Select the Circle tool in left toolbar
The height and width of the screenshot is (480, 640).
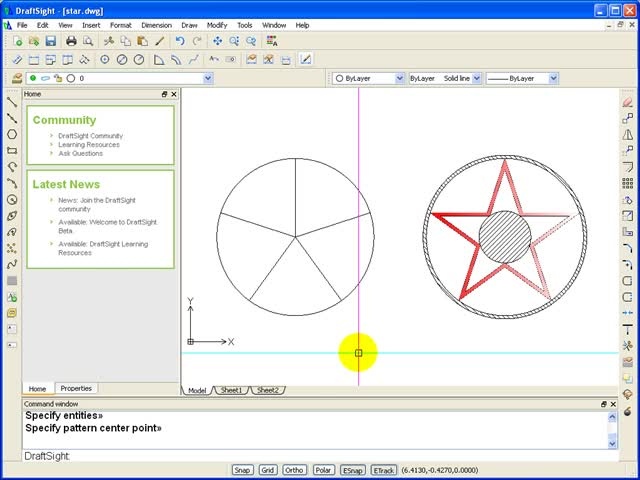click(12, 199)
